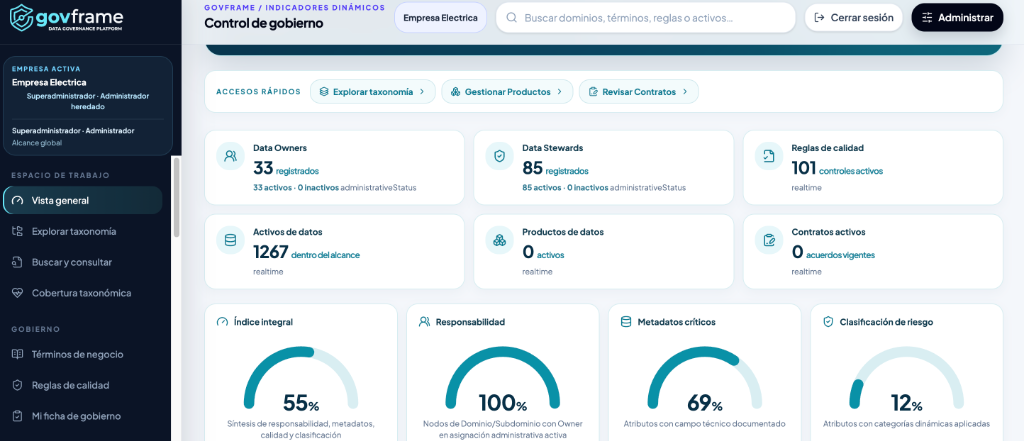Click the Vista general gauge icon

click(x=18, y=201)
